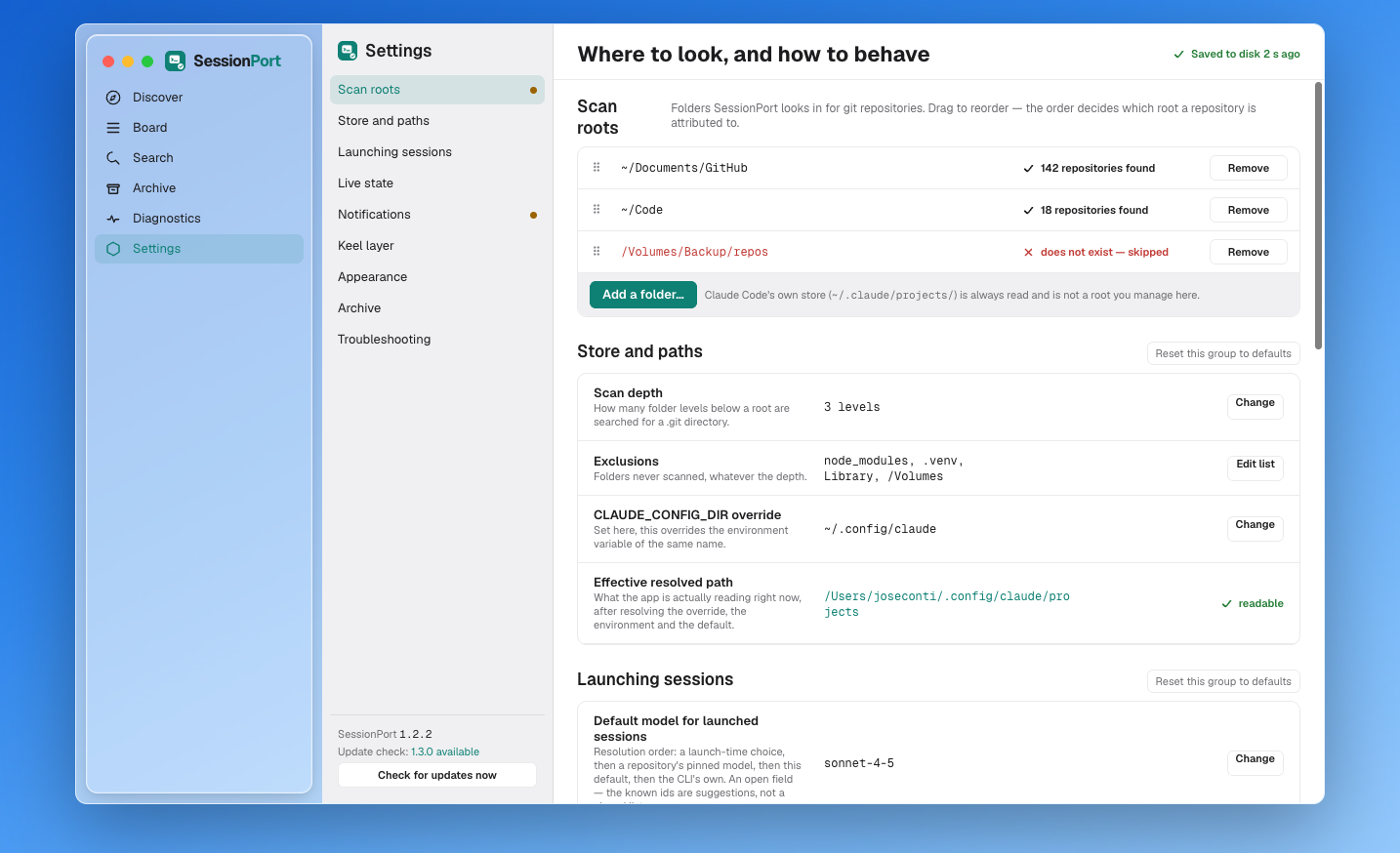Viewport: 1400px width, 853px height.
Task: Click the red X beside does not exist
Action: 1028,253
